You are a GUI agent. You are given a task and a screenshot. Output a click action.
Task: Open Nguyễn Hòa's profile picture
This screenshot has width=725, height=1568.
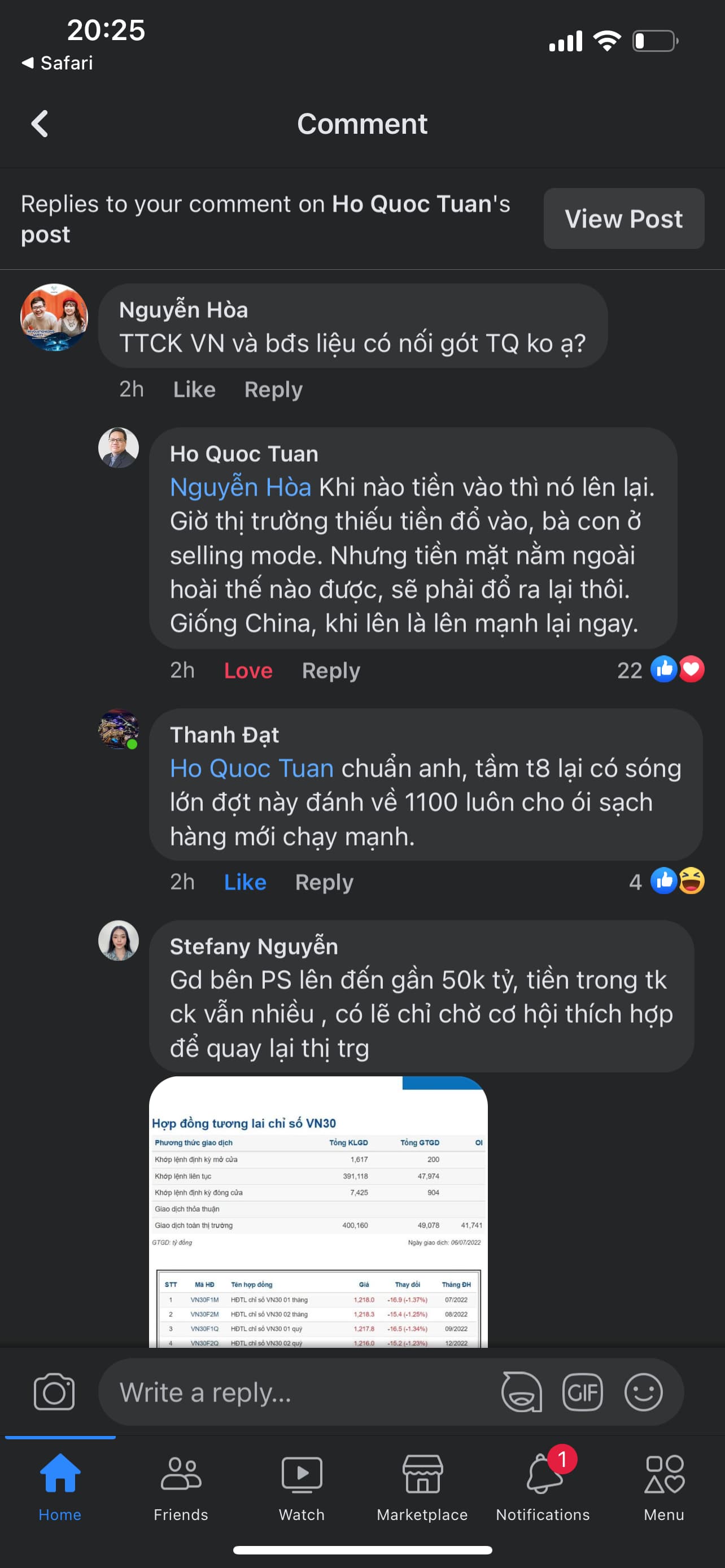[x=54, y=317]
